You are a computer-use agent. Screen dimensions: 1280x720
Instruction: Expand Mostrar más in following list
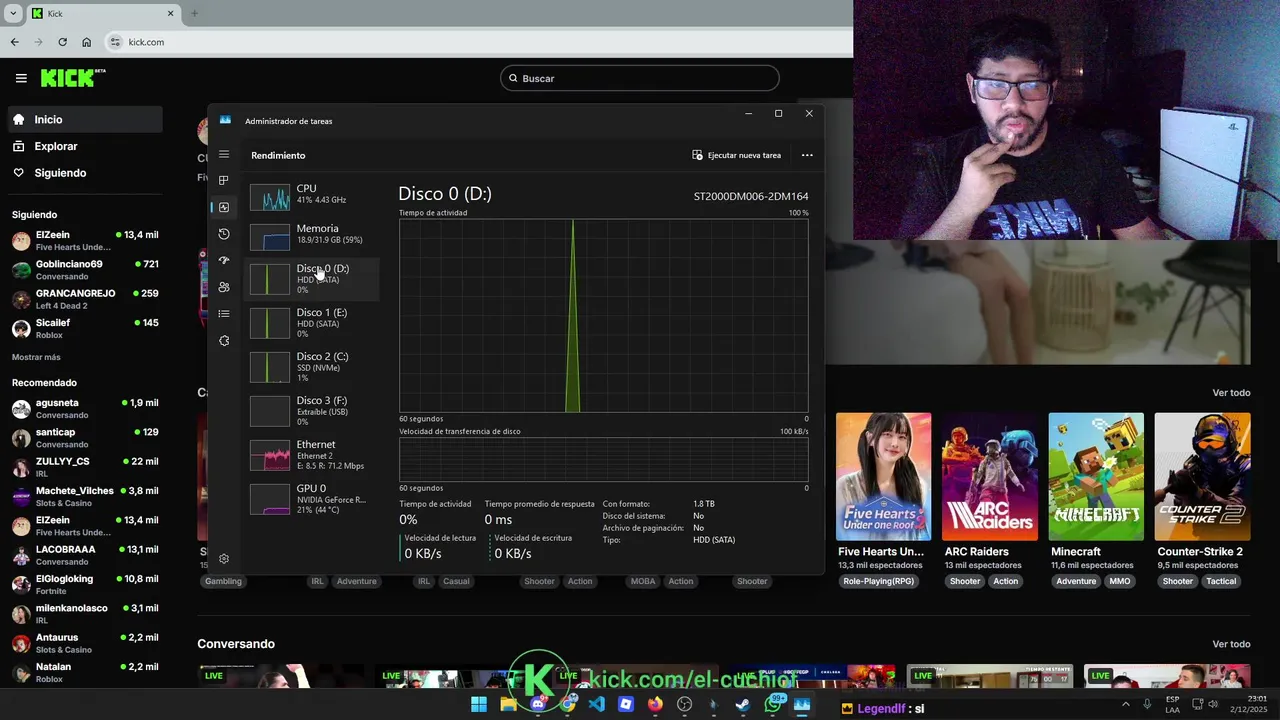[36, 357]
